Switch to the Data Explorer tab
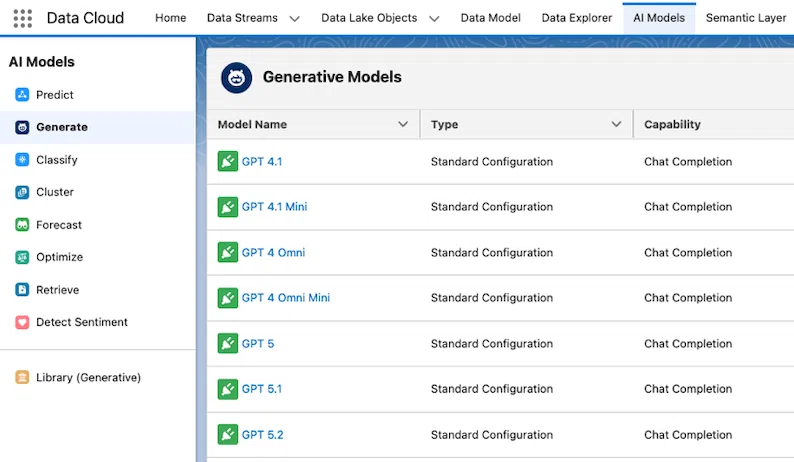 (577, 18)
